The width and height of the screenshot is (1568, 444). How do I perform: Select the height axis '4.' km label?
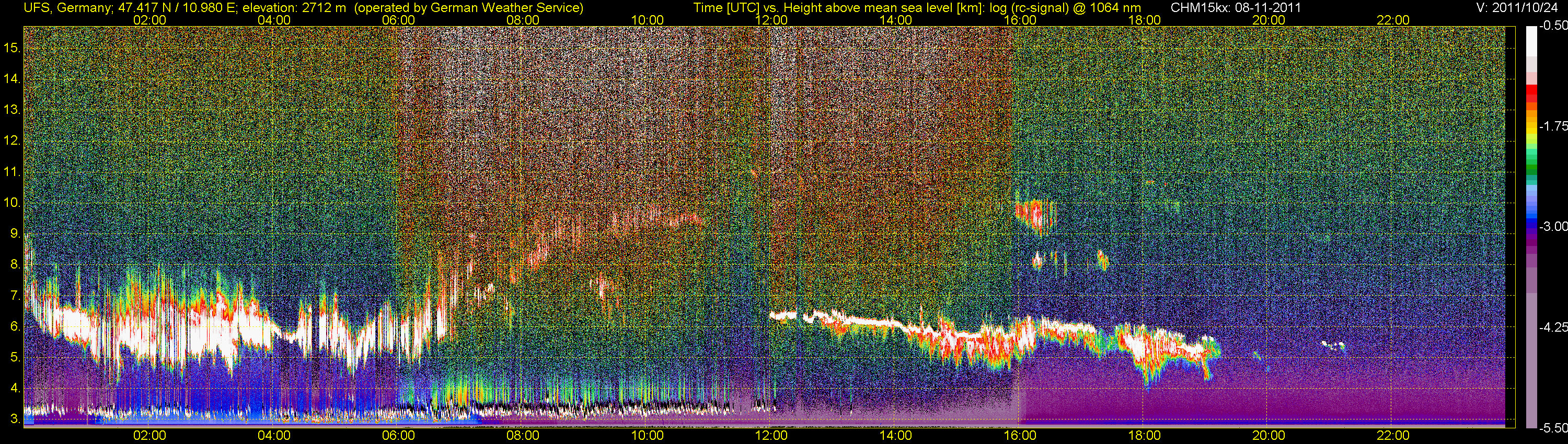click(x=15, y=389)
